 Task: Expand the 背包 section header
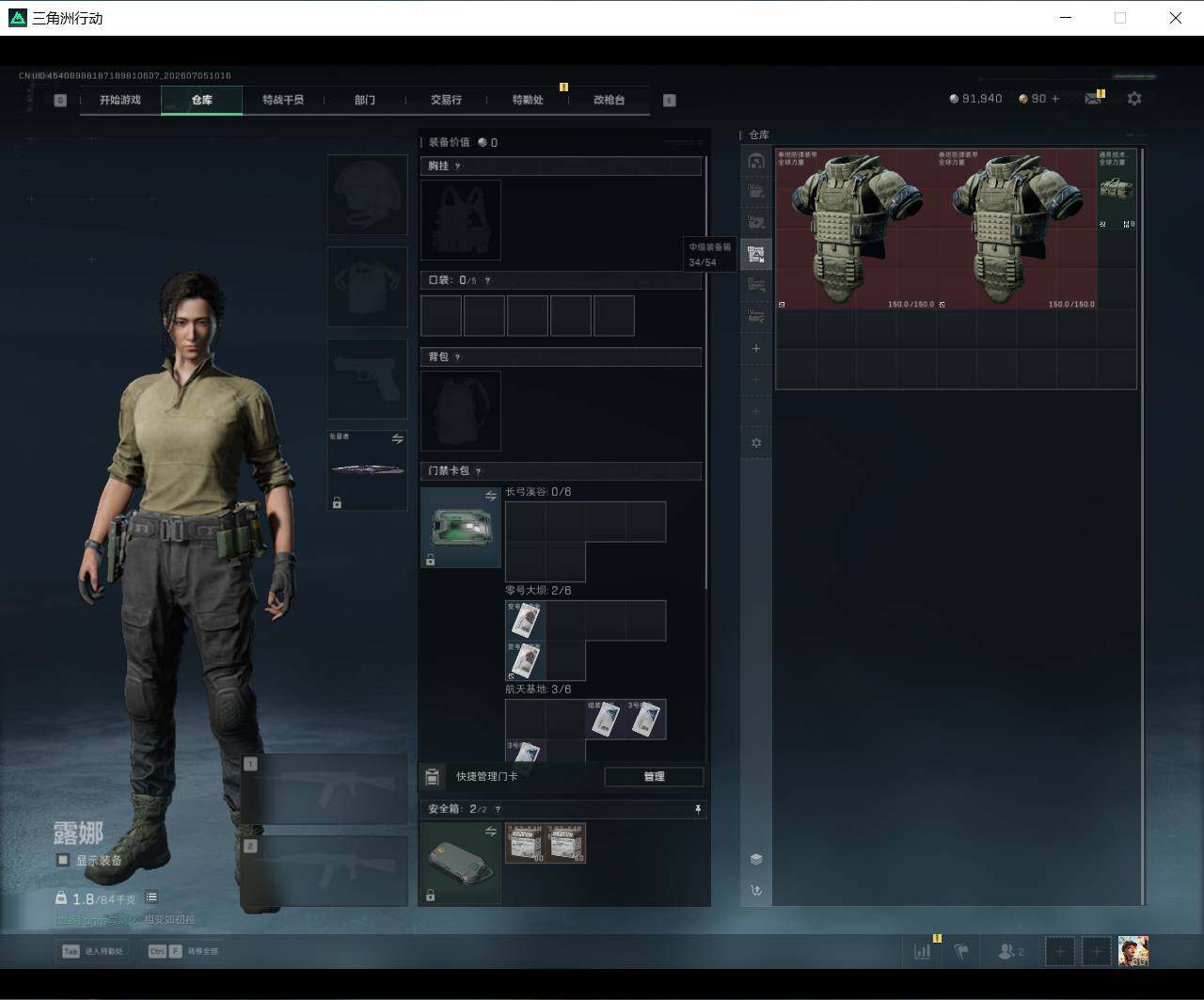tap(561, 357)
